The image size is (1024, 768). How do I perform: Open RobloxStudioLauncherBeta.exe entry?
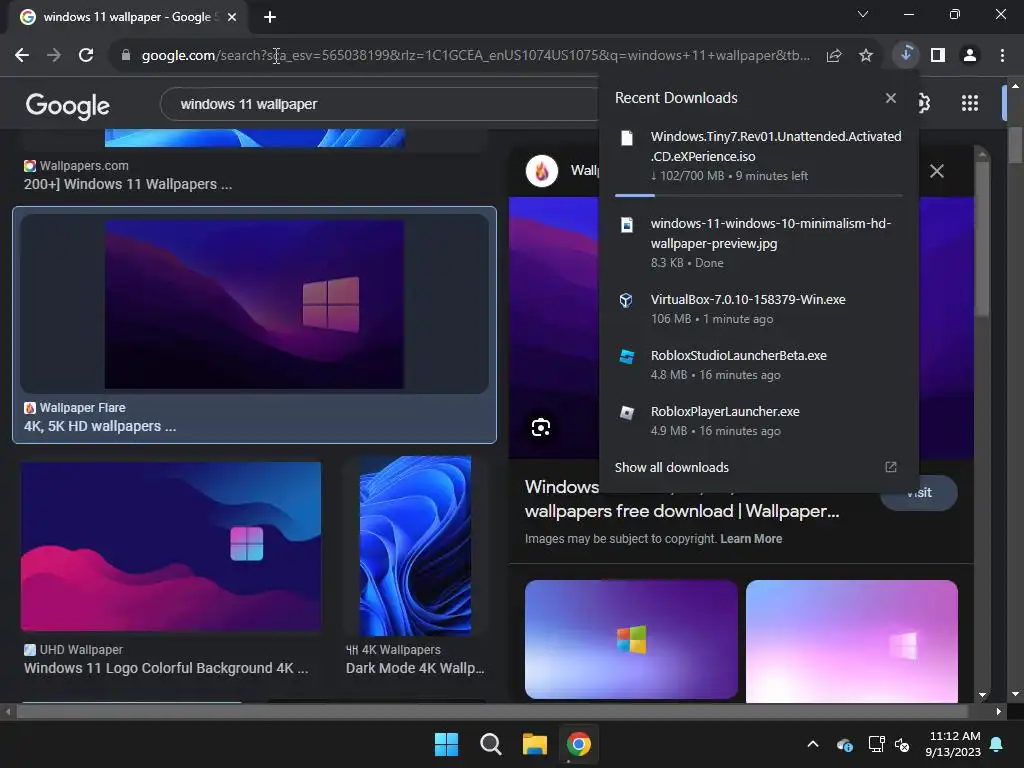pyautogui.click(x=759, y=364)
